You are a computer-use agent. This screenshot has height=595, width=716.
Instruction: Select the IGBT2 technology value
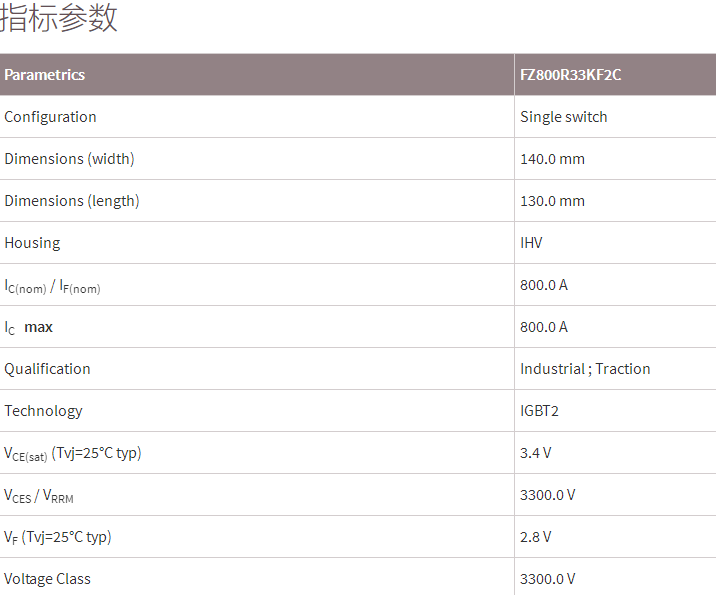[x=539, y=411]
